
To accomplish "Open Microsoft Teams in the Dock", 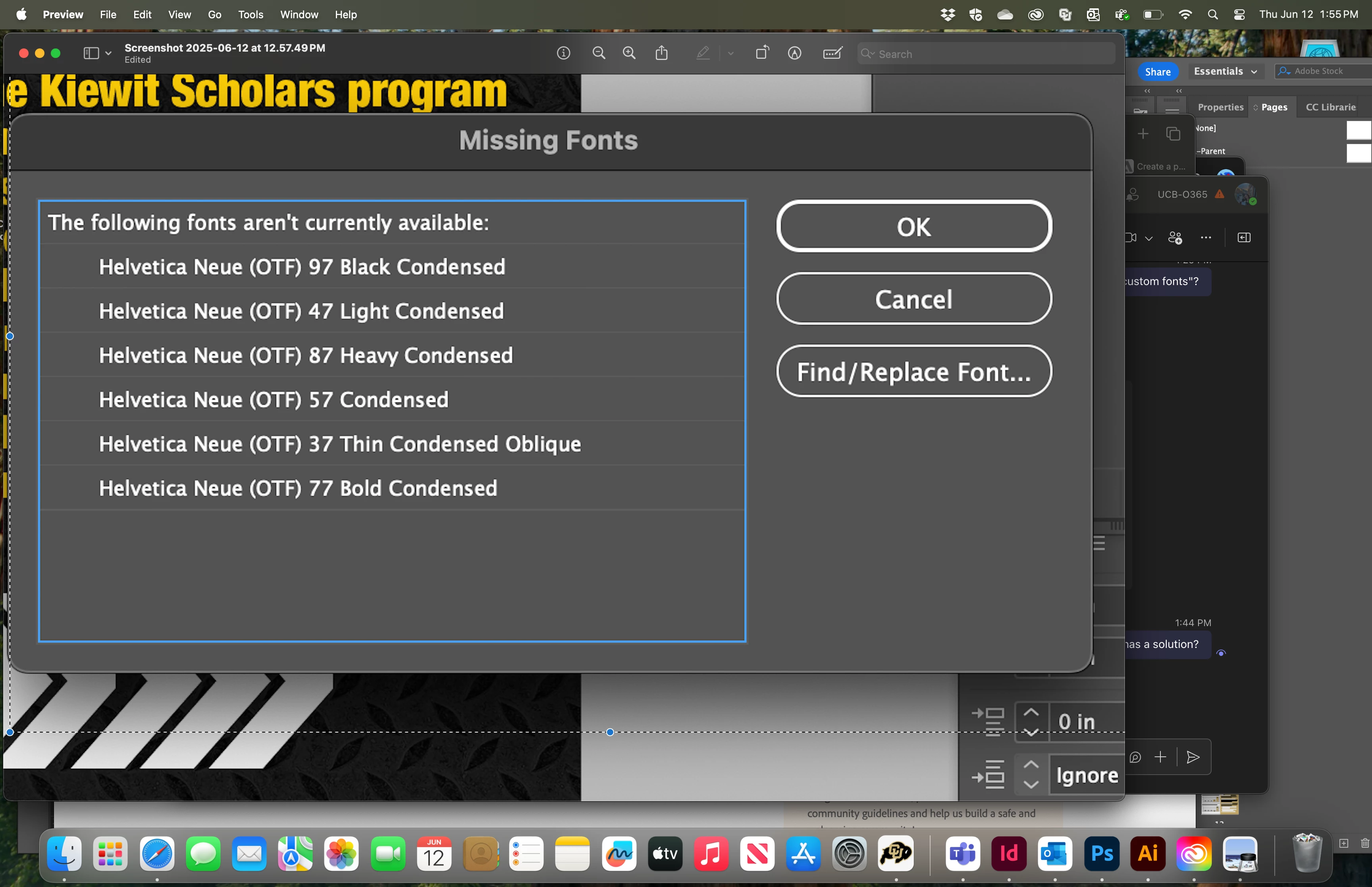I will [963, 853].
